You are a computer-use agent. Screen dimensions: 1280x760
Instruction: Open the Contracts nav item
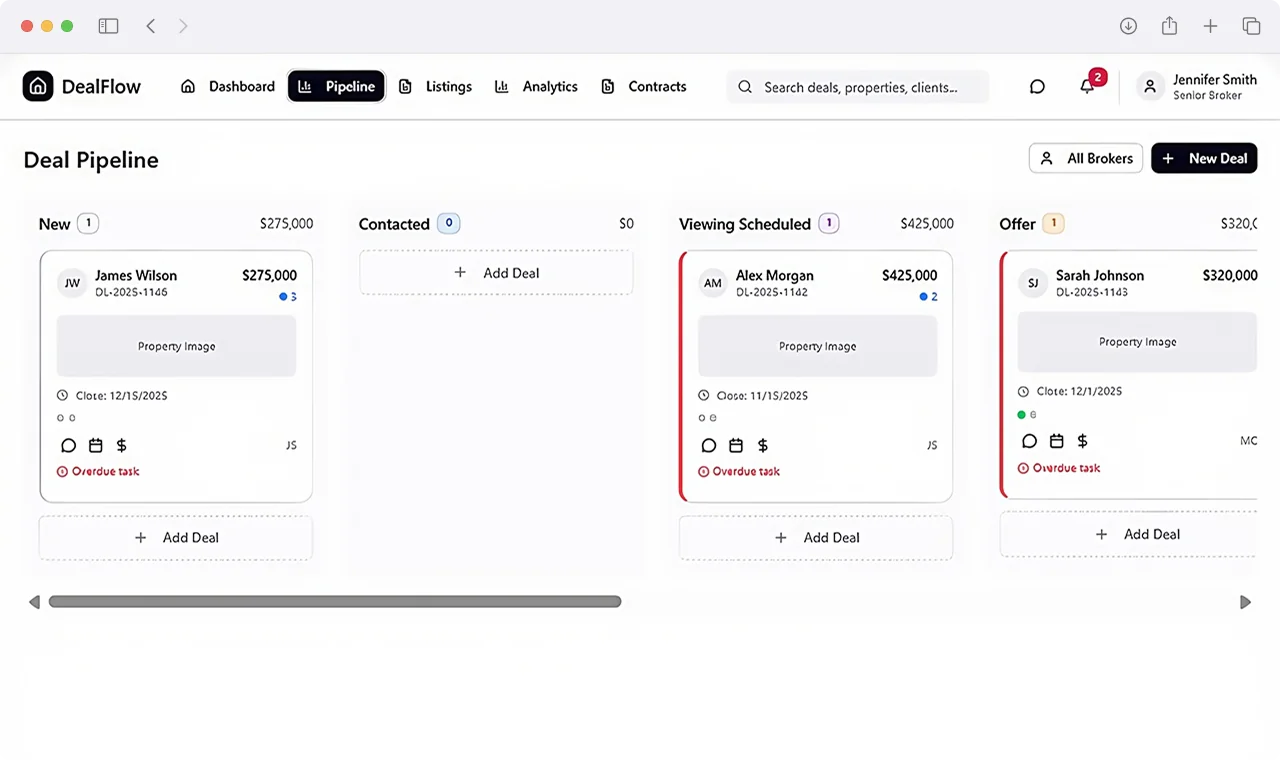(643, 86)
